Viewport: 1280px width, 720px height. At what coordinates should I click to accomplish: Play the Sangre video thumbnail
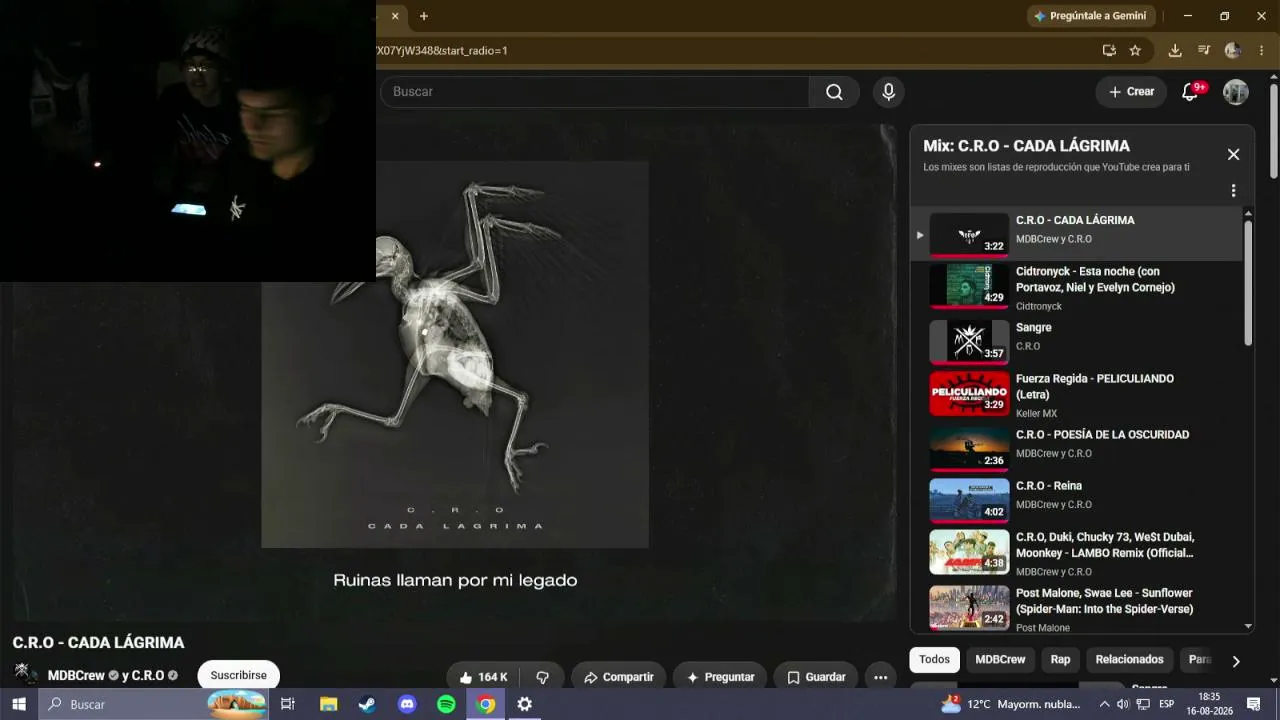pyautogui.click(x=969, y=342)
